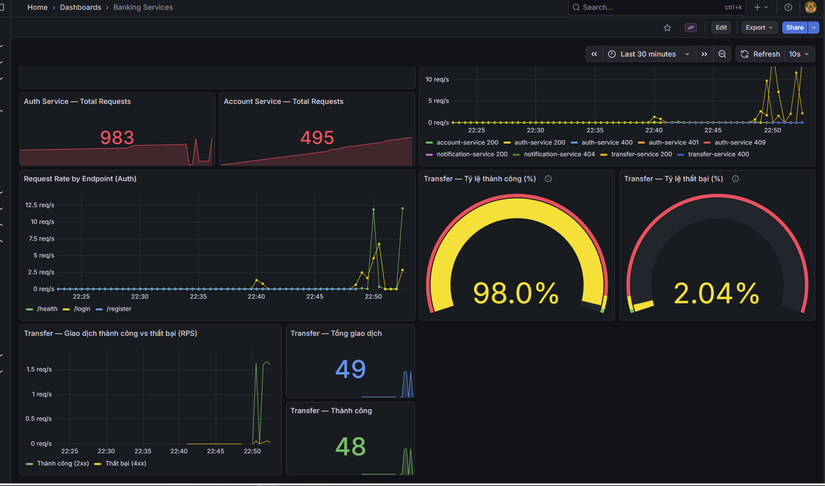The height and width of the screenshot is (486, 825).
Task: Toggle the /health series in the legend
Action: click(42, 309)
